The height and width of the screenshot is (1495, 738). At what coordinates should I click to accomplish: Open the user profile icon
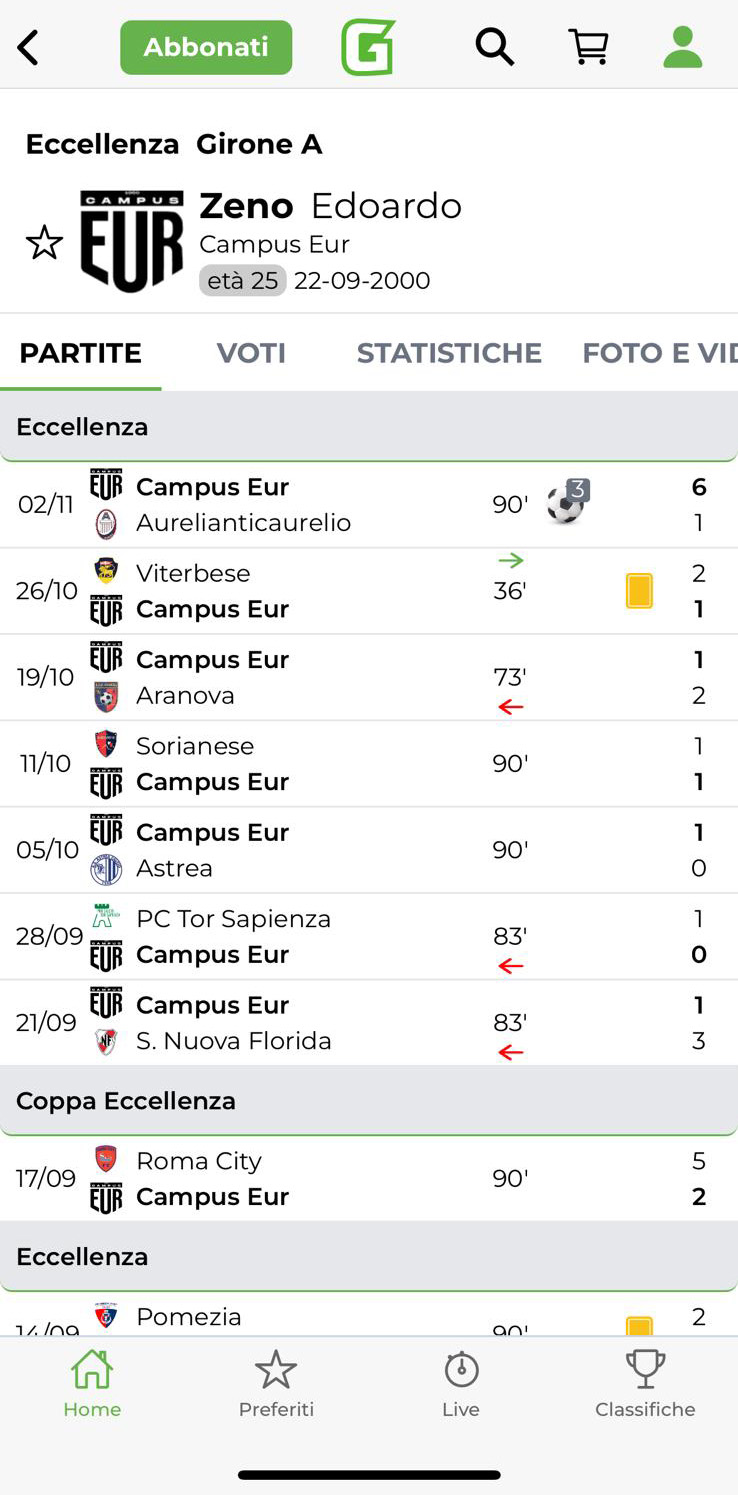tap(683, 47)
